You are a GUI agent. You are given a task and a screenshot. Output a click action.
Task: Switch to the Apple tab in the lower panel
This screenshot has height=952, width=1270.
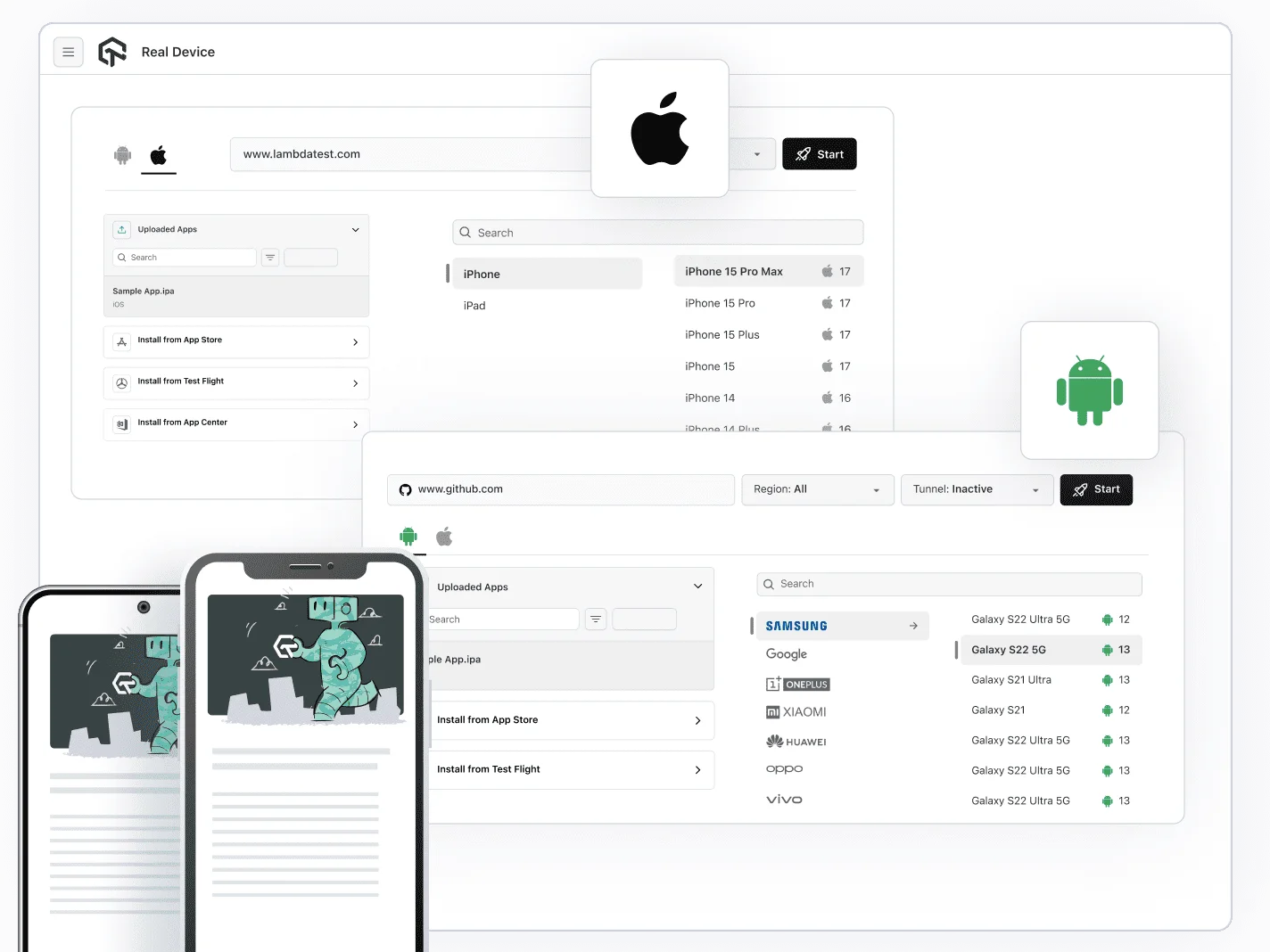tap(444, 536)
